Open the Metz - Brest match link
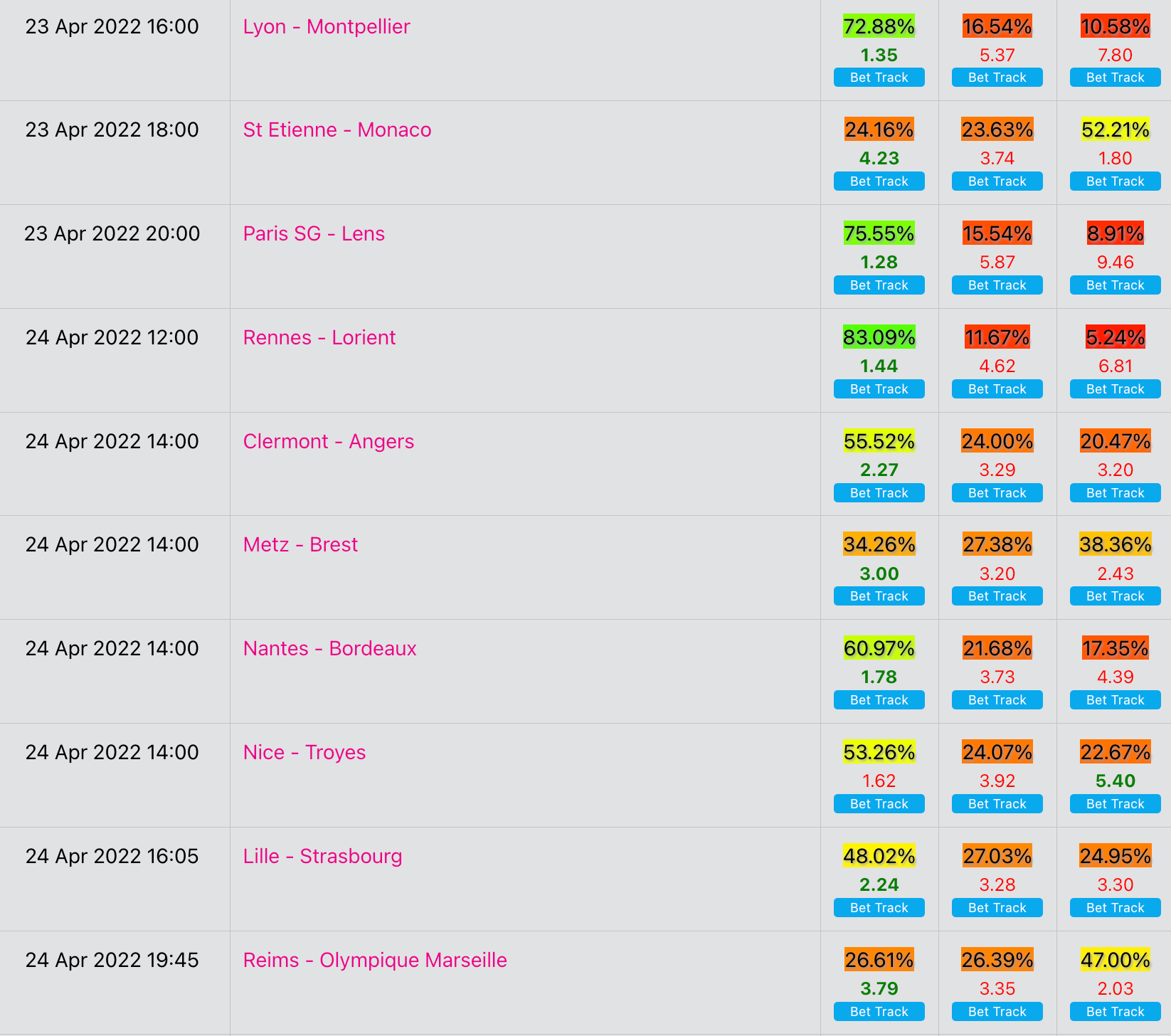This screenshot has height=1036, width=1171. tap(300, 545)
